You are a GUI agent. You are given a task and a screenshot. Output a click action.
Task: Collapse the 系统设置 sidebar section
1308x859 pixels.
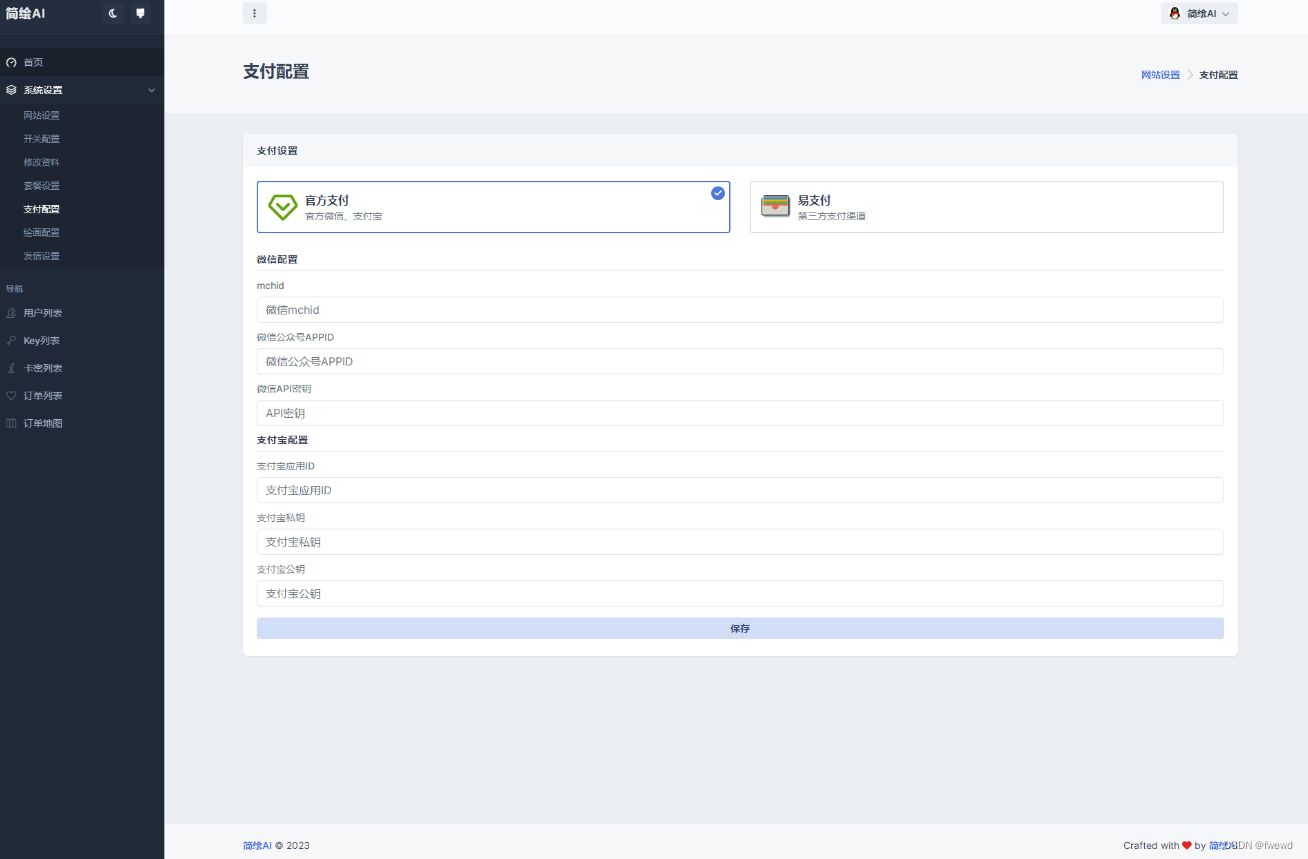coord(152,90)
